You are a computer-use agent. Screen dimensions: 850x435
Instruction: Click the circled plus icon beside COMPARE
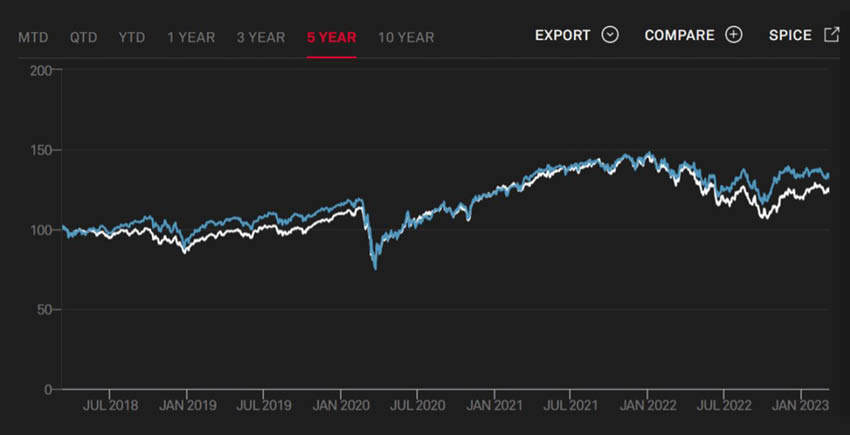click(734, 35)
